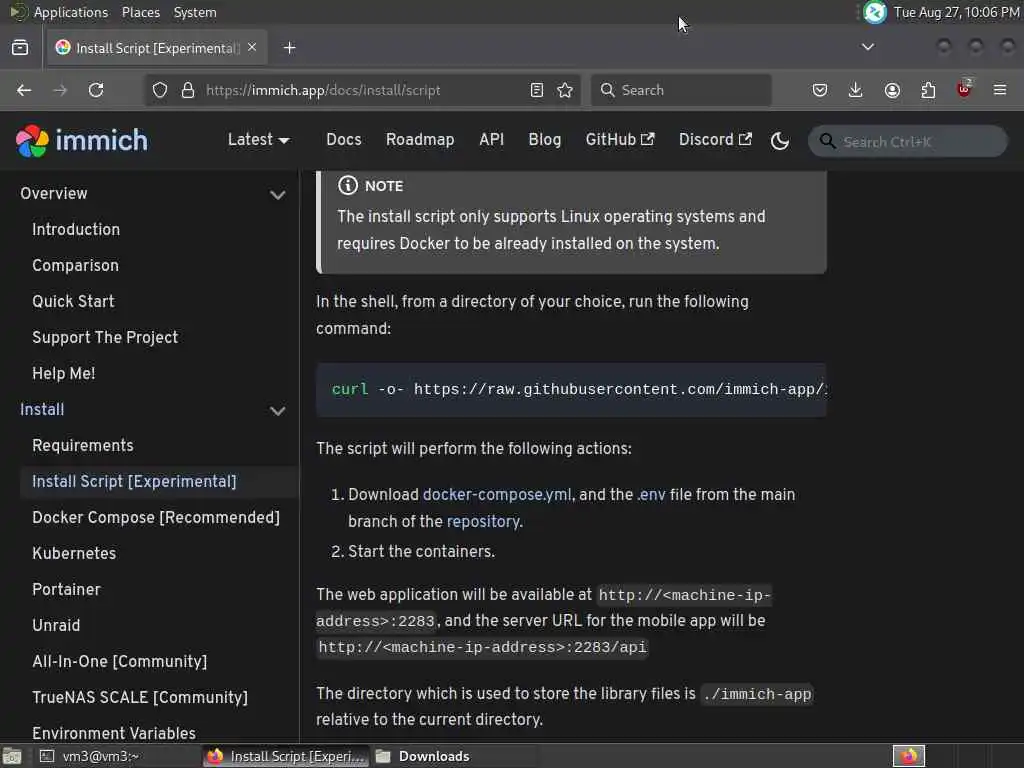Follow the .env file link

[x=651, y=494]
